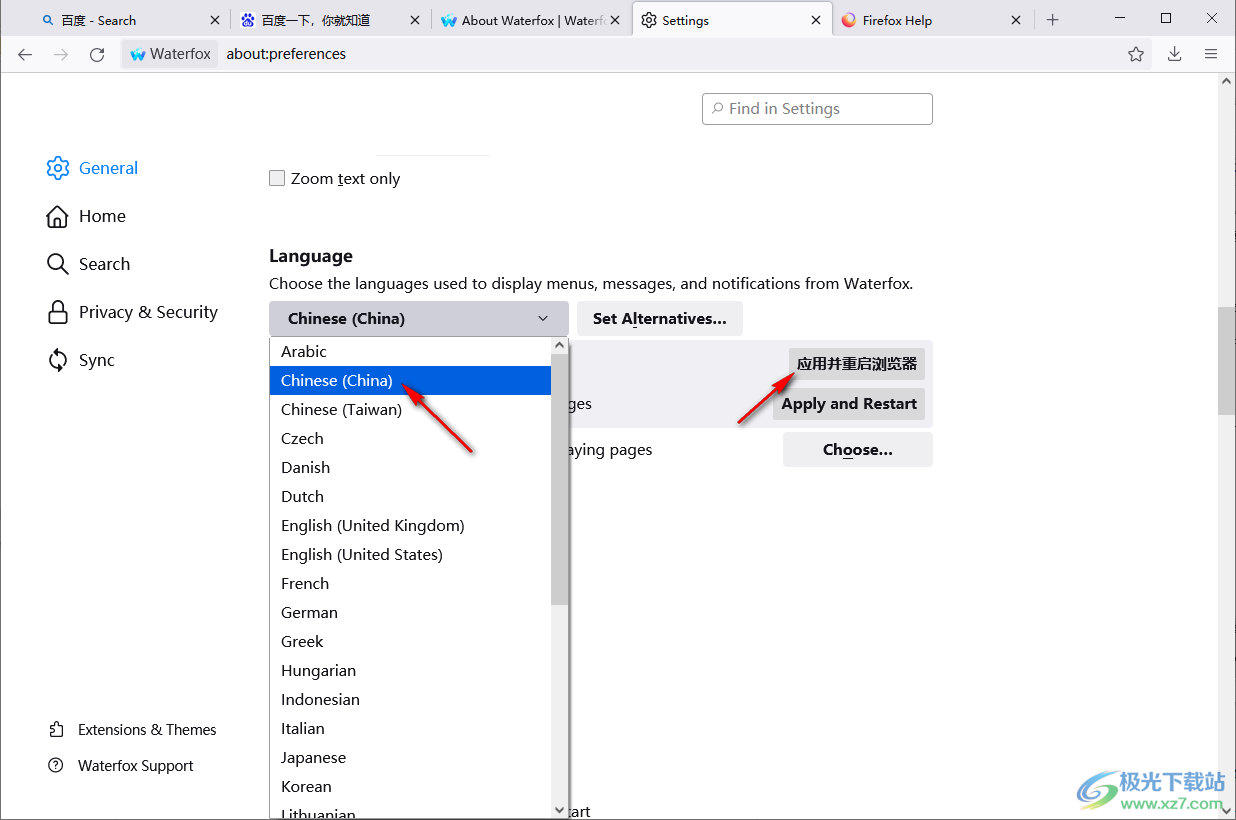Reload the current page
Image resolution: width=1236 pixels, height=820 pixels.
point(97,54)
